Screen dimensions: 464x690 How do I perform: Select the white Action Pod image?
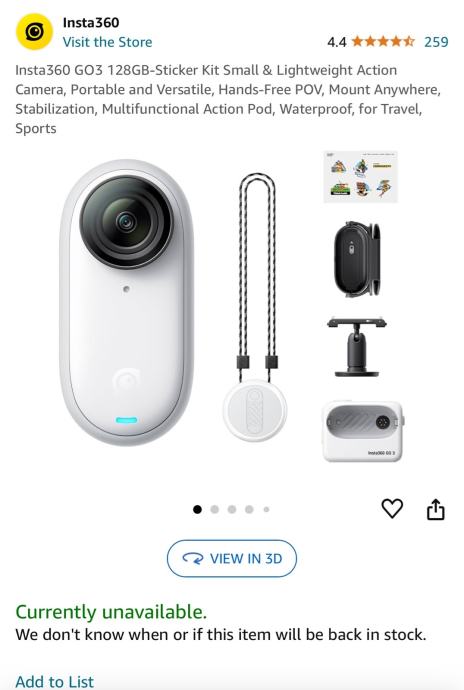click(x=364, y=431)
